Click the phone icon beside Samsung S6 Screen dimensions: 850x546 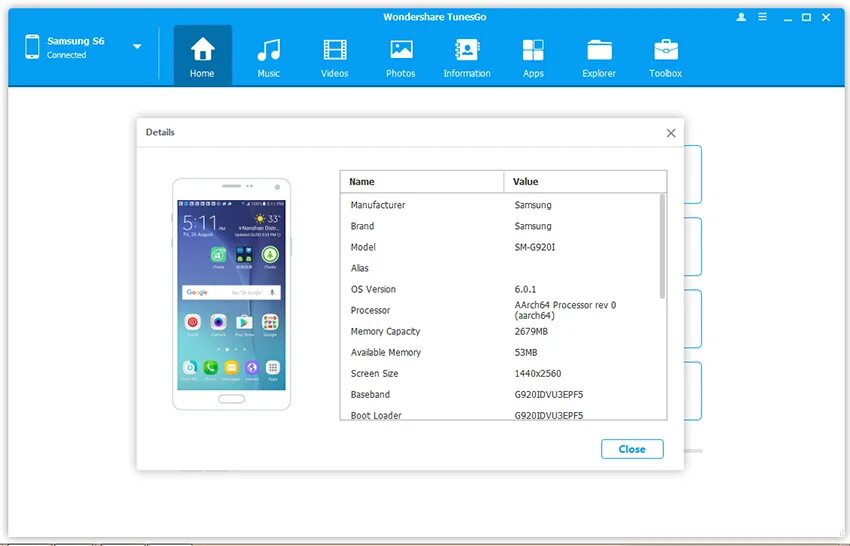[32, 47]
